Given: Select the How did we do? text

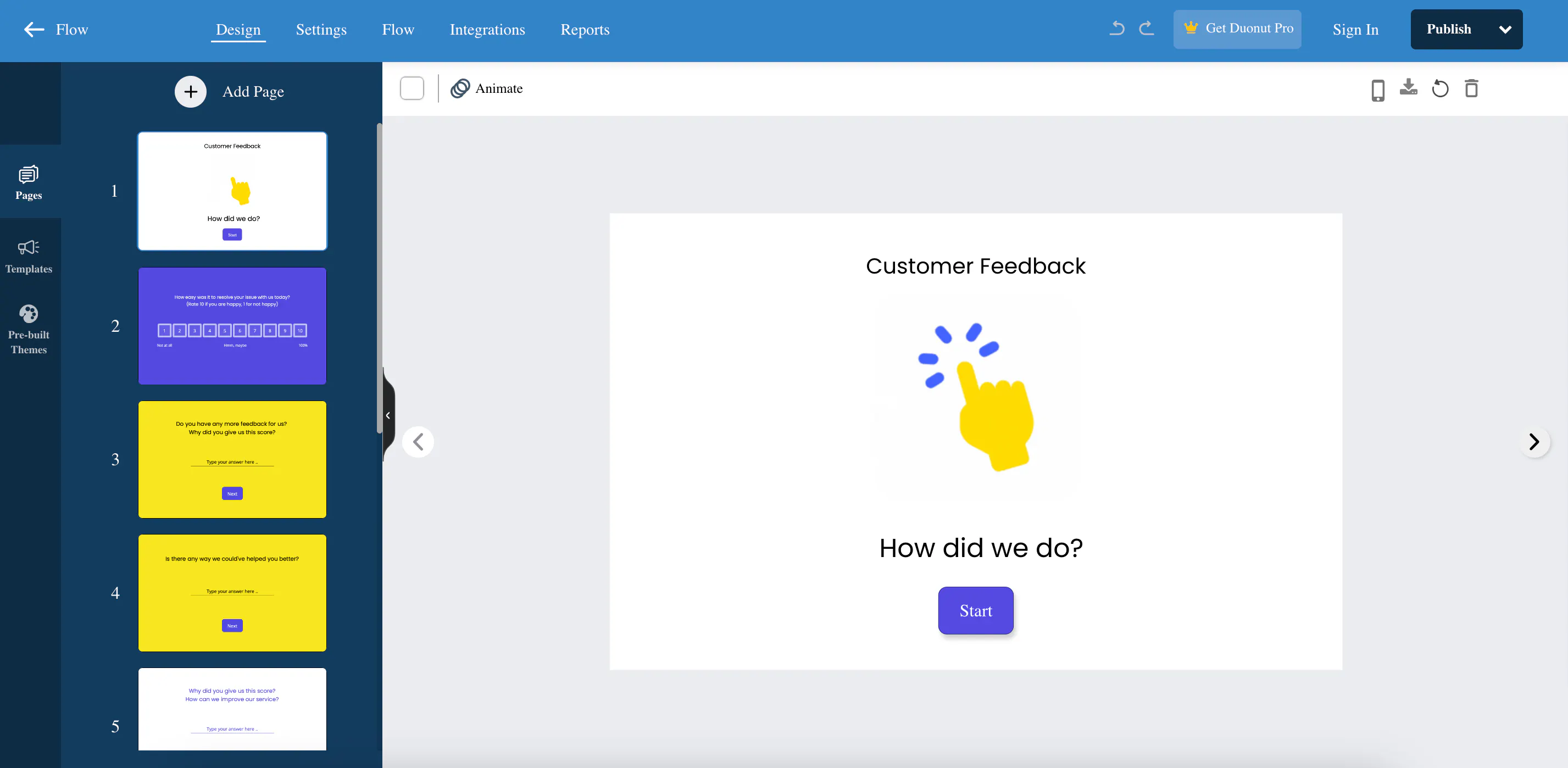Looking at the screenshot, I should pos(981,548).
